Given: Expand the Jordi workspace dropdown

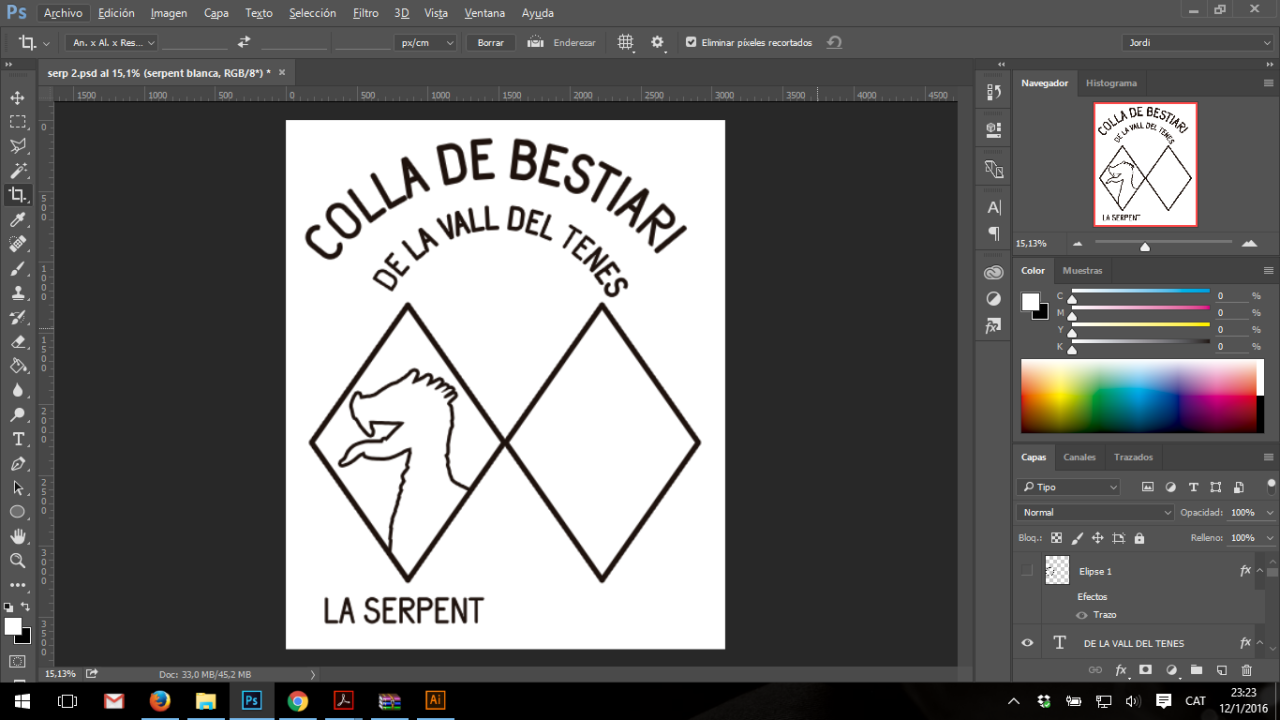Looking at the screenshot, I should click(x=1197, y=43).
